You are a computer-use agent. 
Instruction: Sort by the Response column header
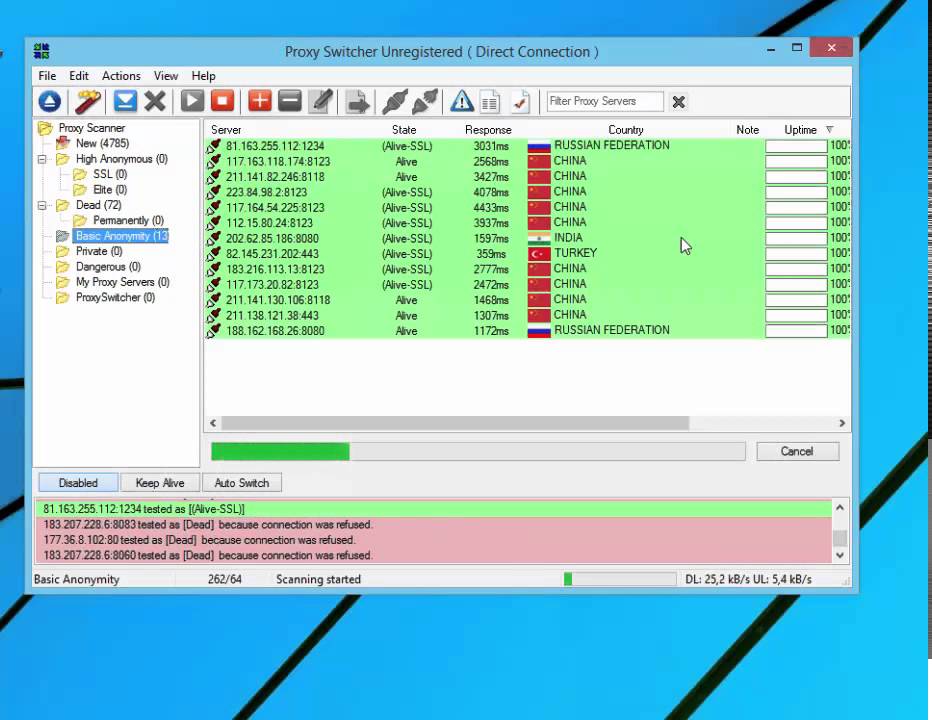tap(488, 130)
